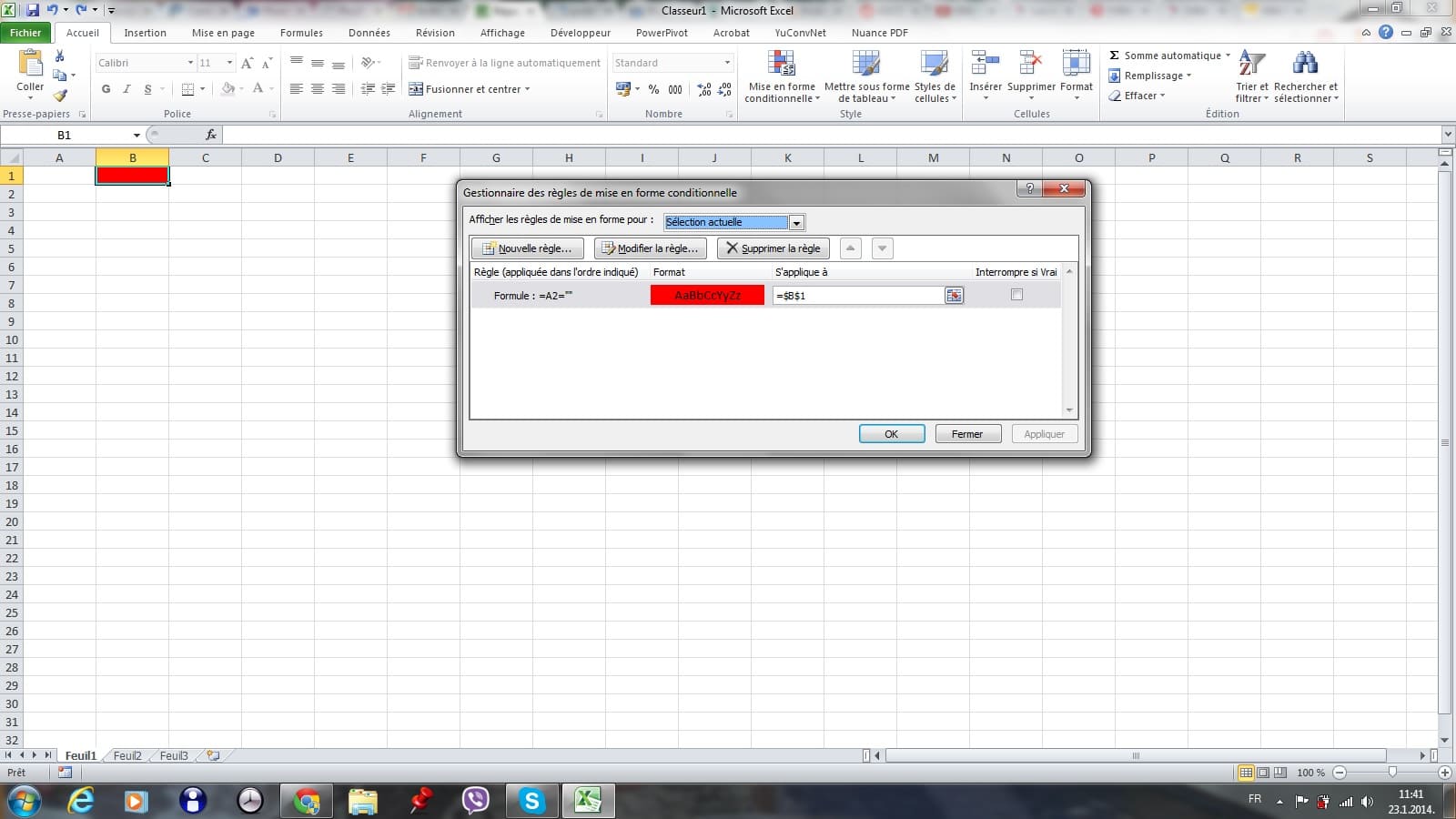Click the Trier et filtrer icon
The image size is (1456, 819).
coord(1251,65)
